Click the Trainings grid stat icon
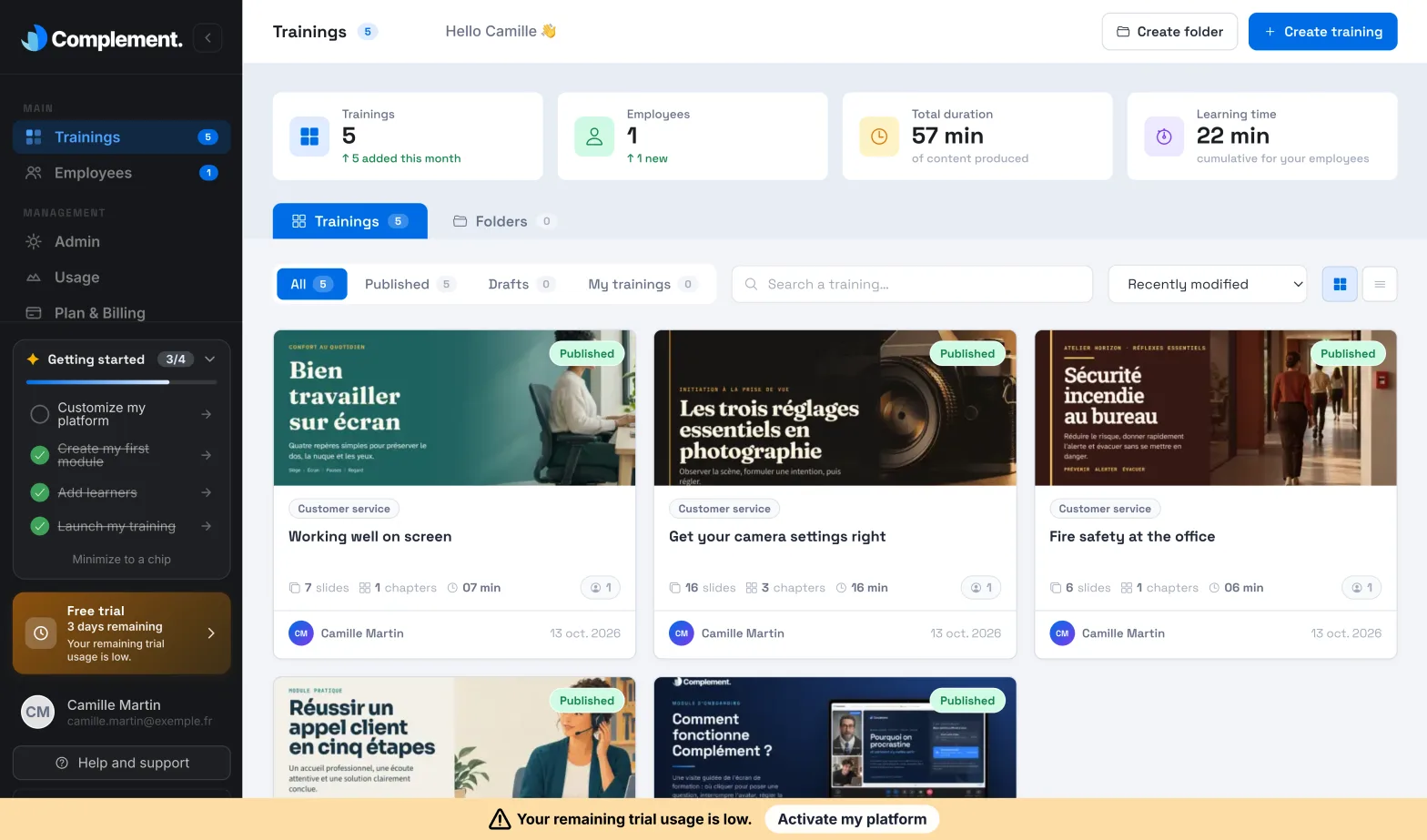This screenshot has width=1427, height=840. (309, 137)
